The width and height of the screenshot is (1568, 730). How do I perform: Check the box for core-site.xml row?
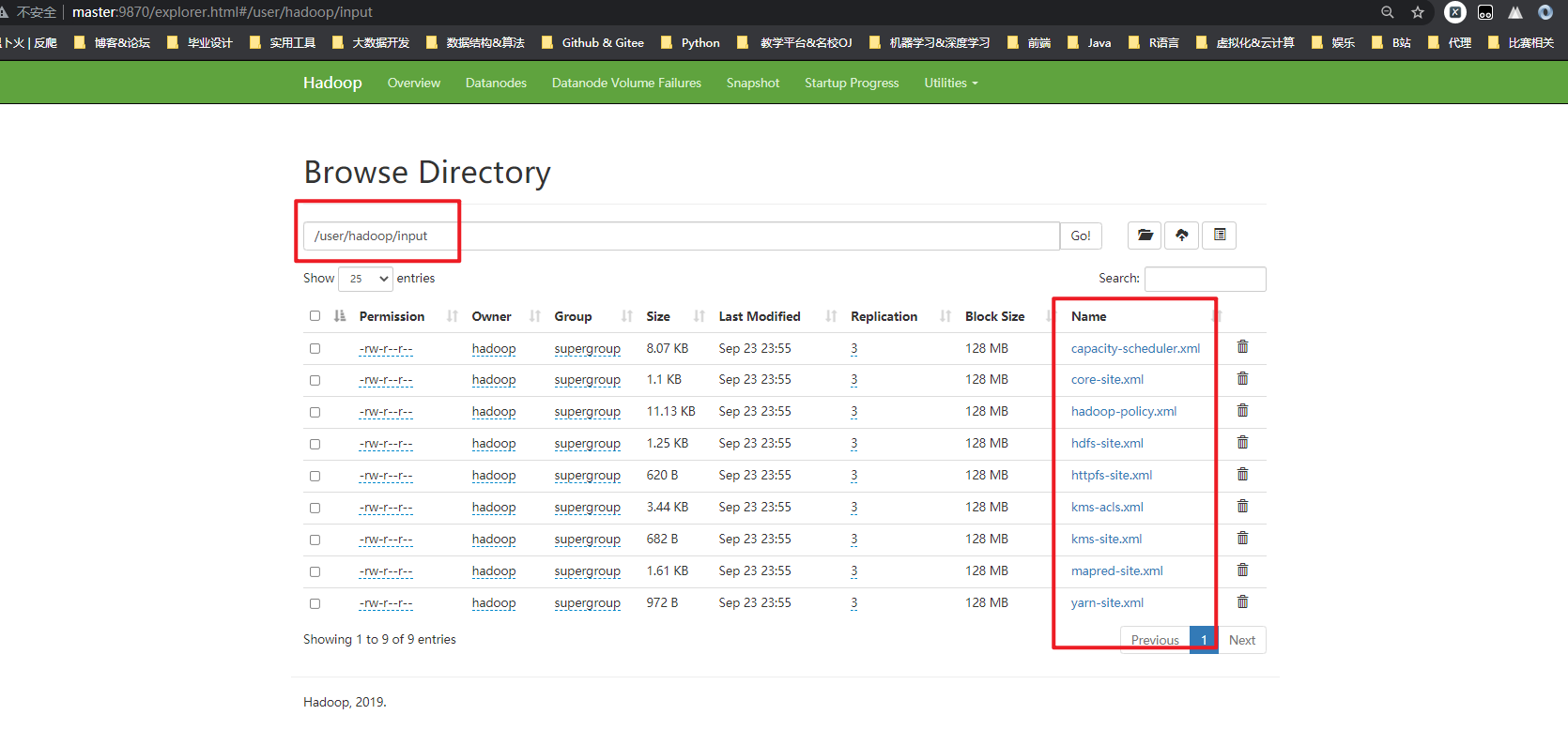click(x=315, y=380)
